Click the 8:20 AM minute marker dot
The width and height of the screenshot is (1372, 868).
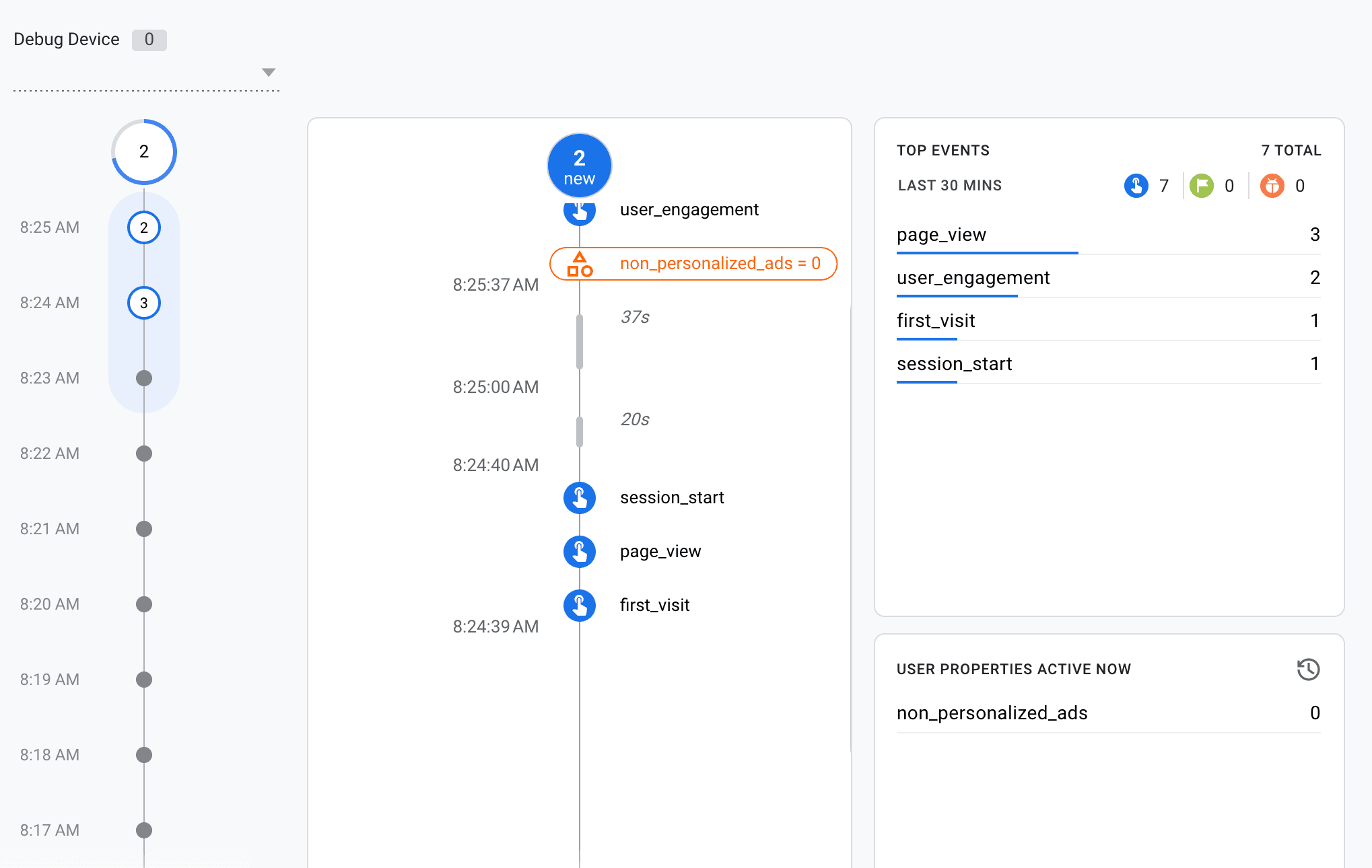point(144,604)
